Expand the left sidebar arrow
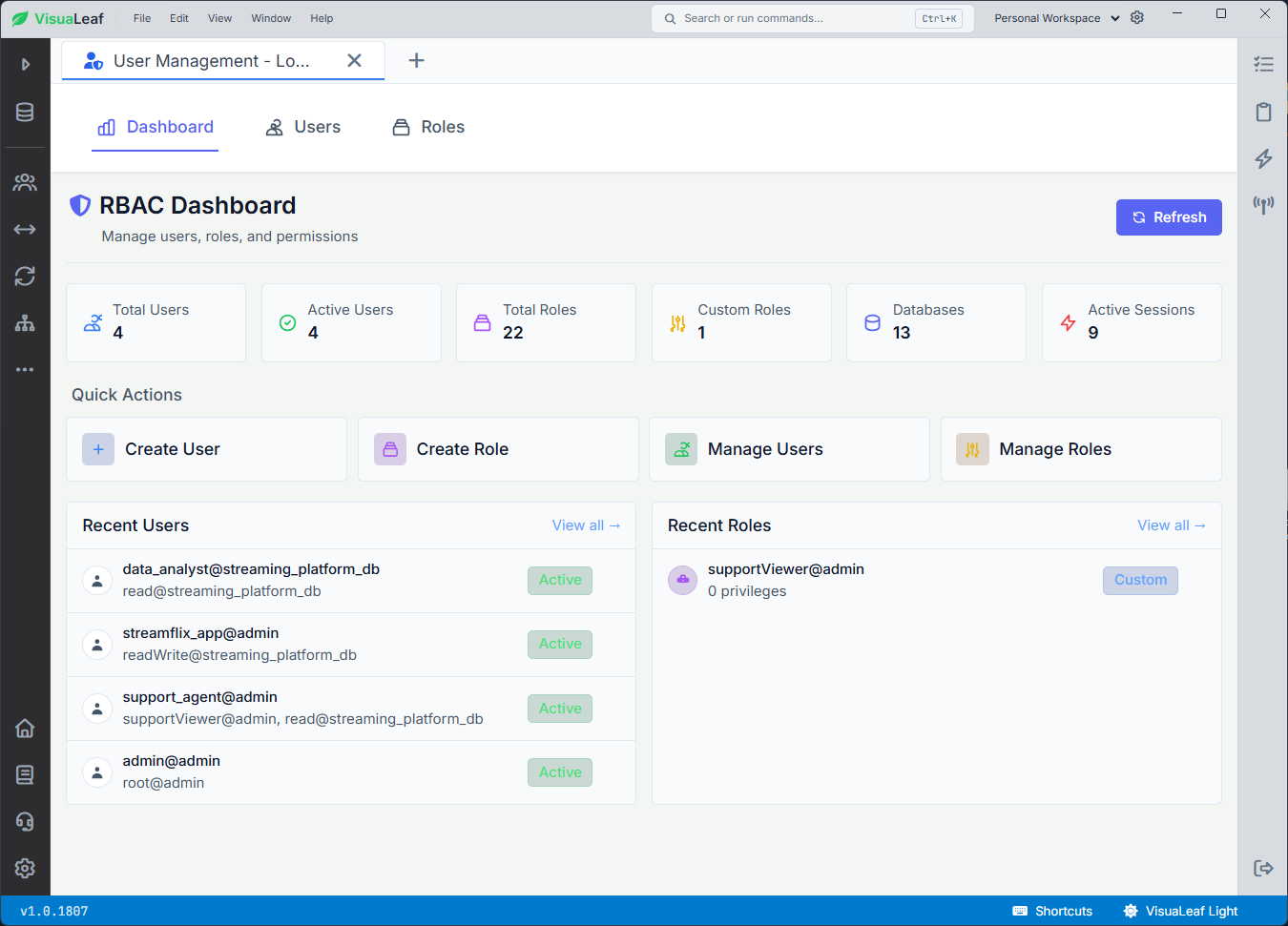 pos(26,64)
